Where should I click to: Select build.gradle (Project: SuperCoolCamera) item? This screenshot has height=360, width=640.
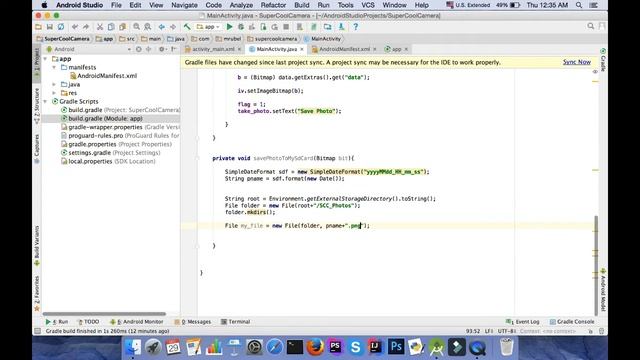[120, 110]
